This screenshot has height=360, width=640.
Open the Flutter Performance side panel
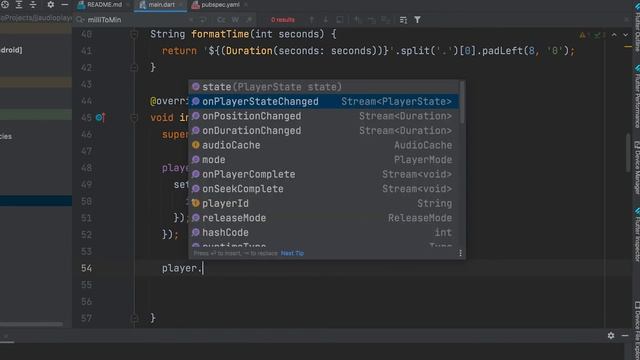click(x=637, y=96)
